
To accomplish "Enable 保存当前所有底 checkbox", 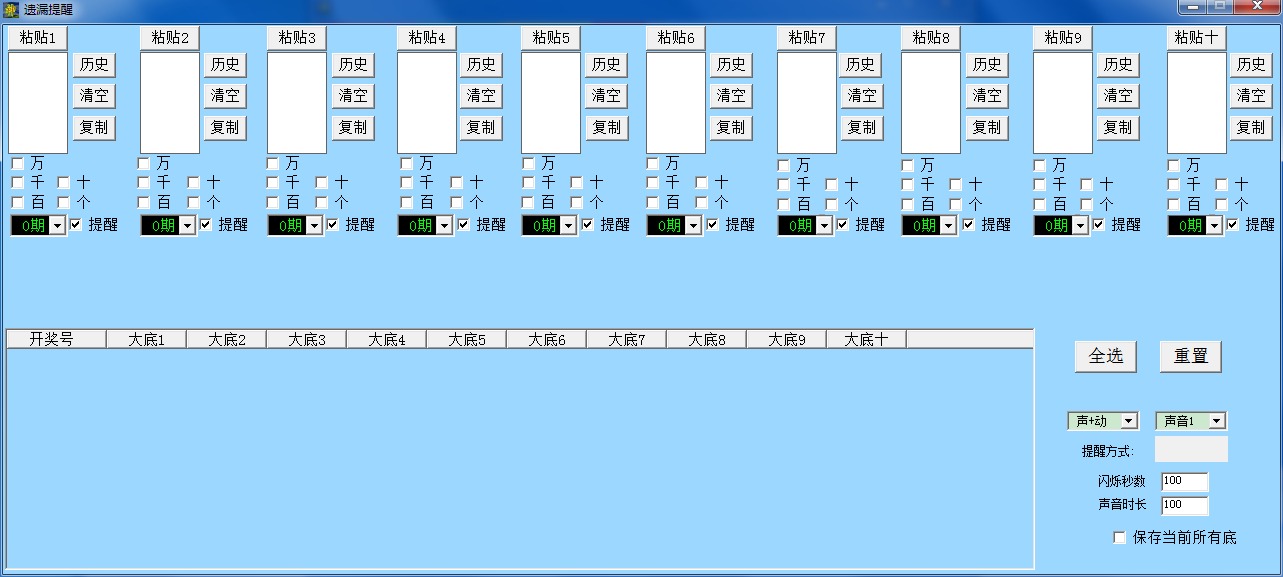I will click(1120, 538).
